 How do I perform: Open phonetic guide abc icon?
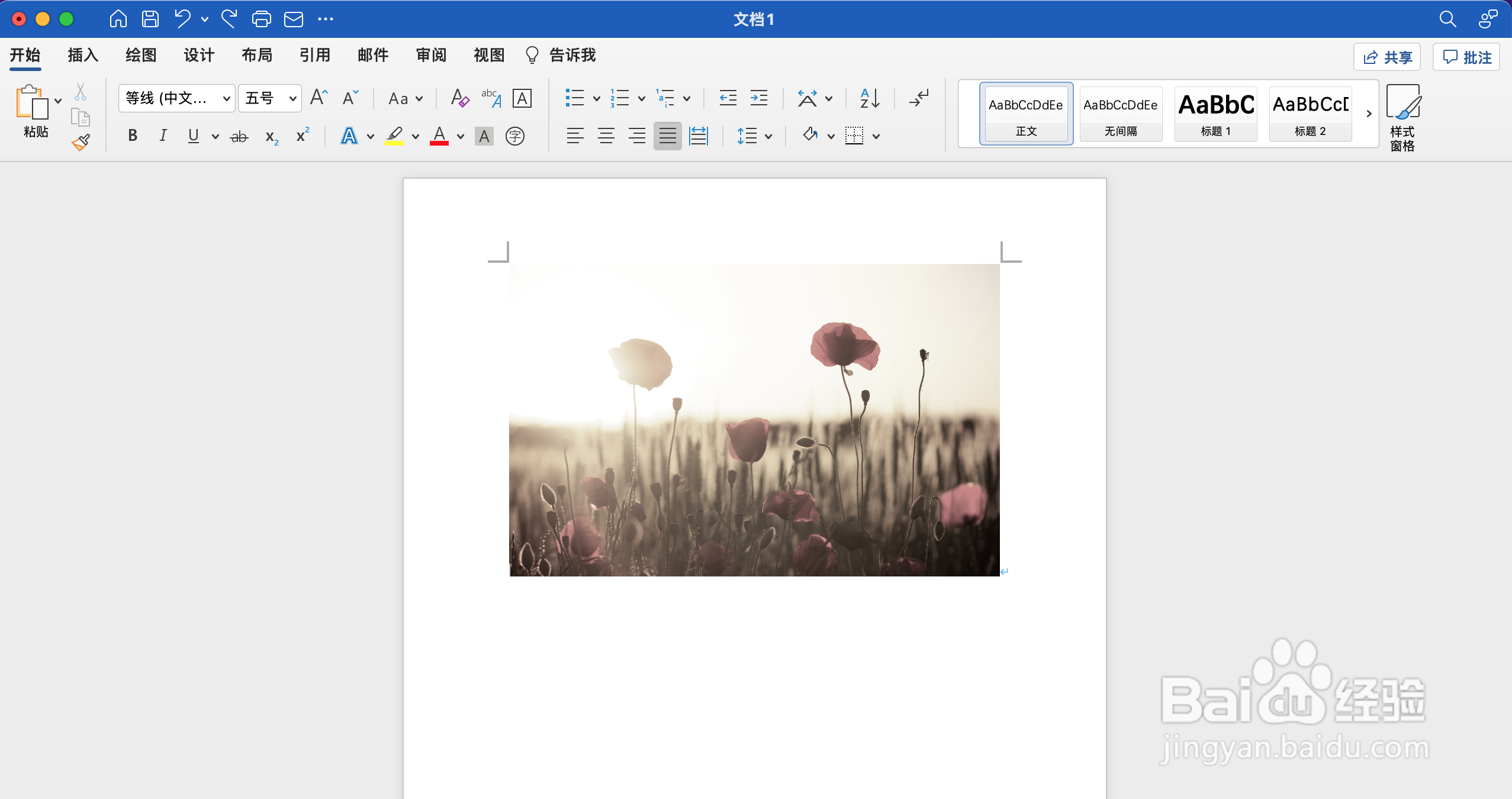point(491,98)
